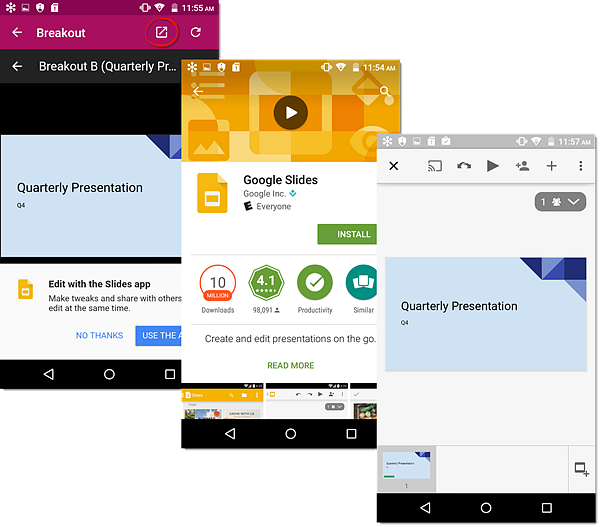Select the main Quarterly Presentation slide in editor
The width and height of the screenshot is (600, 527).
point(486,314)
